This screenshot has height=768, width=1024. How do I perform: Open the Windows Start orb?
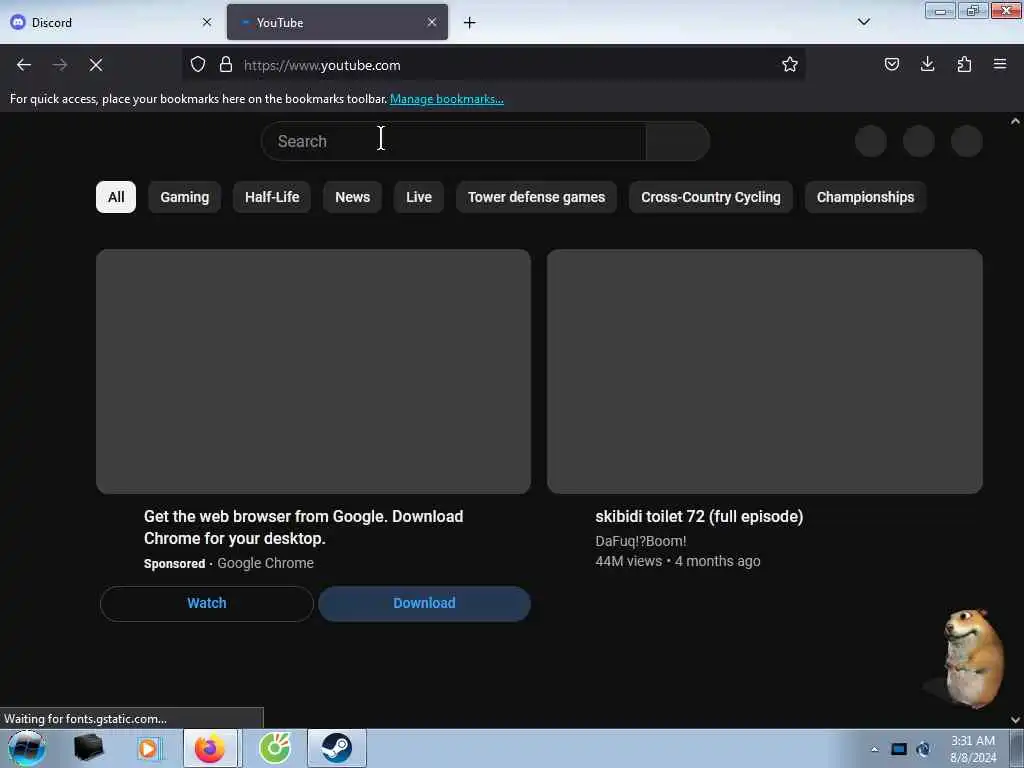[26, 748]
